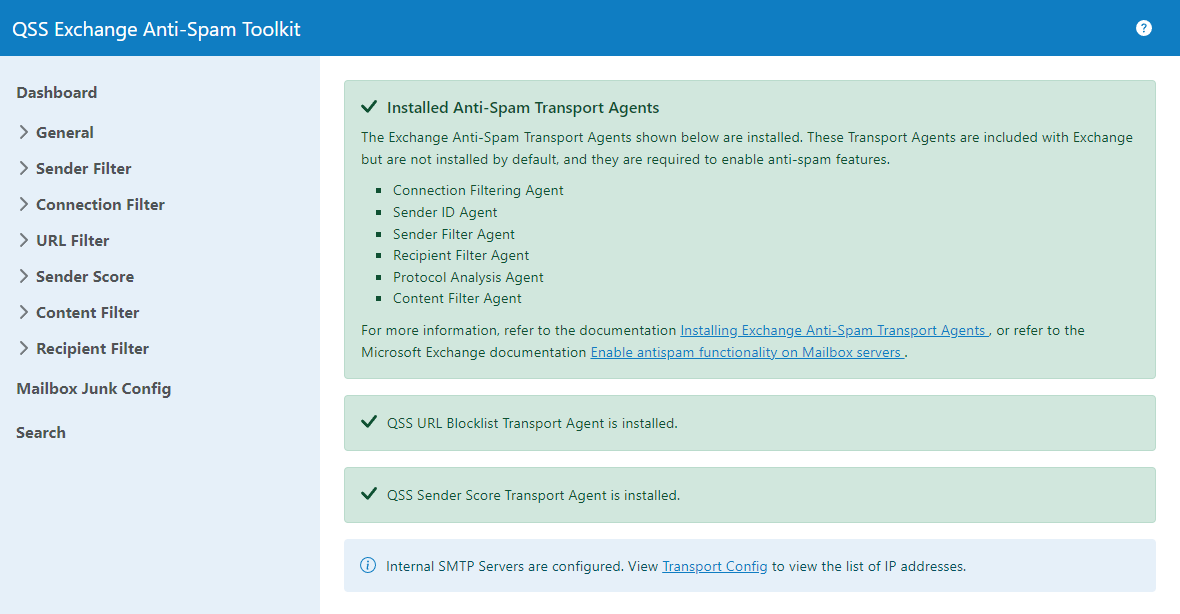
Task: Expand the Recipient Filter chevron
Action: 23,348
